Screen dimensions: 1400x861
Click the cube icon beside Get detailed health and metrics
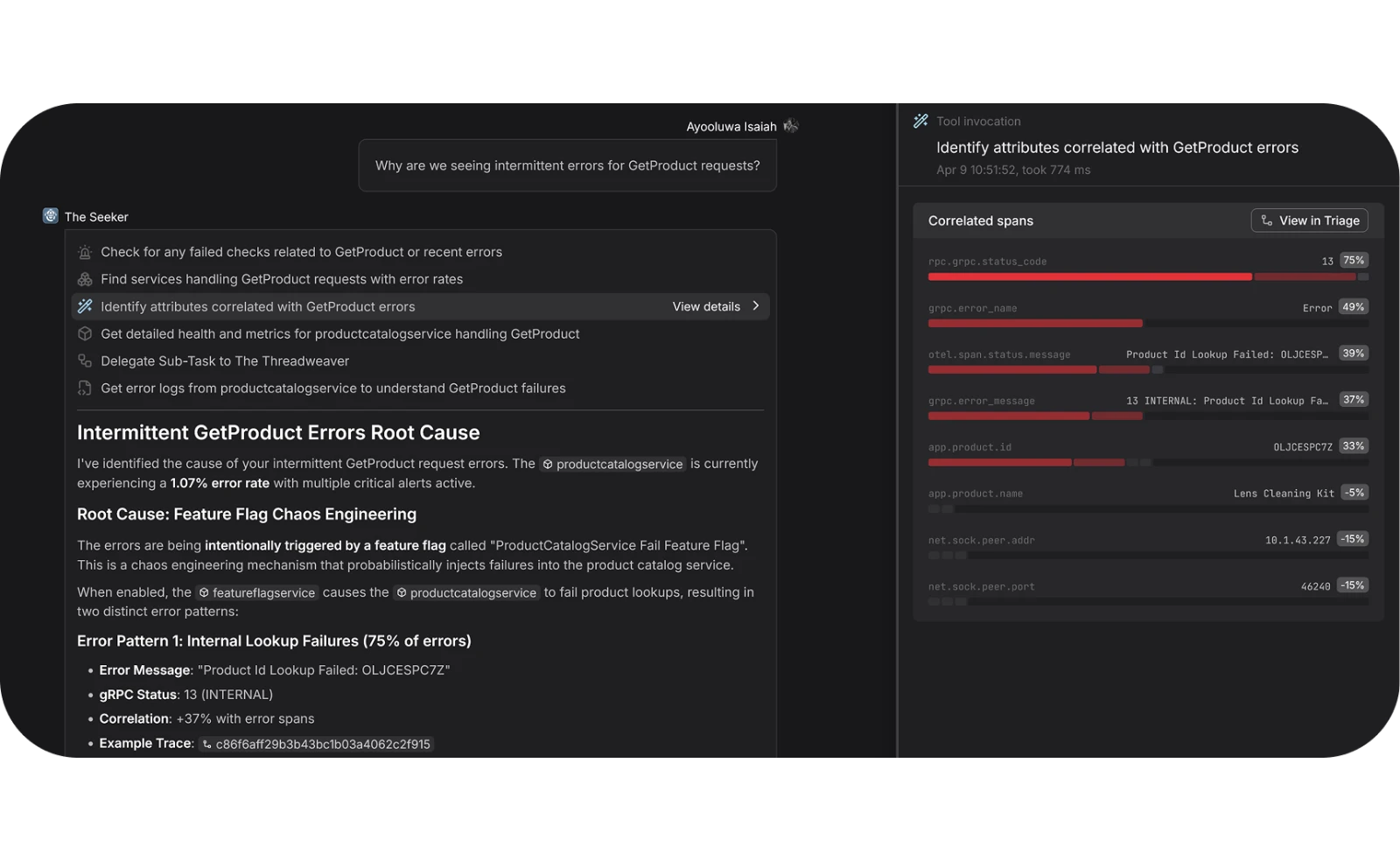coord(85,333)
